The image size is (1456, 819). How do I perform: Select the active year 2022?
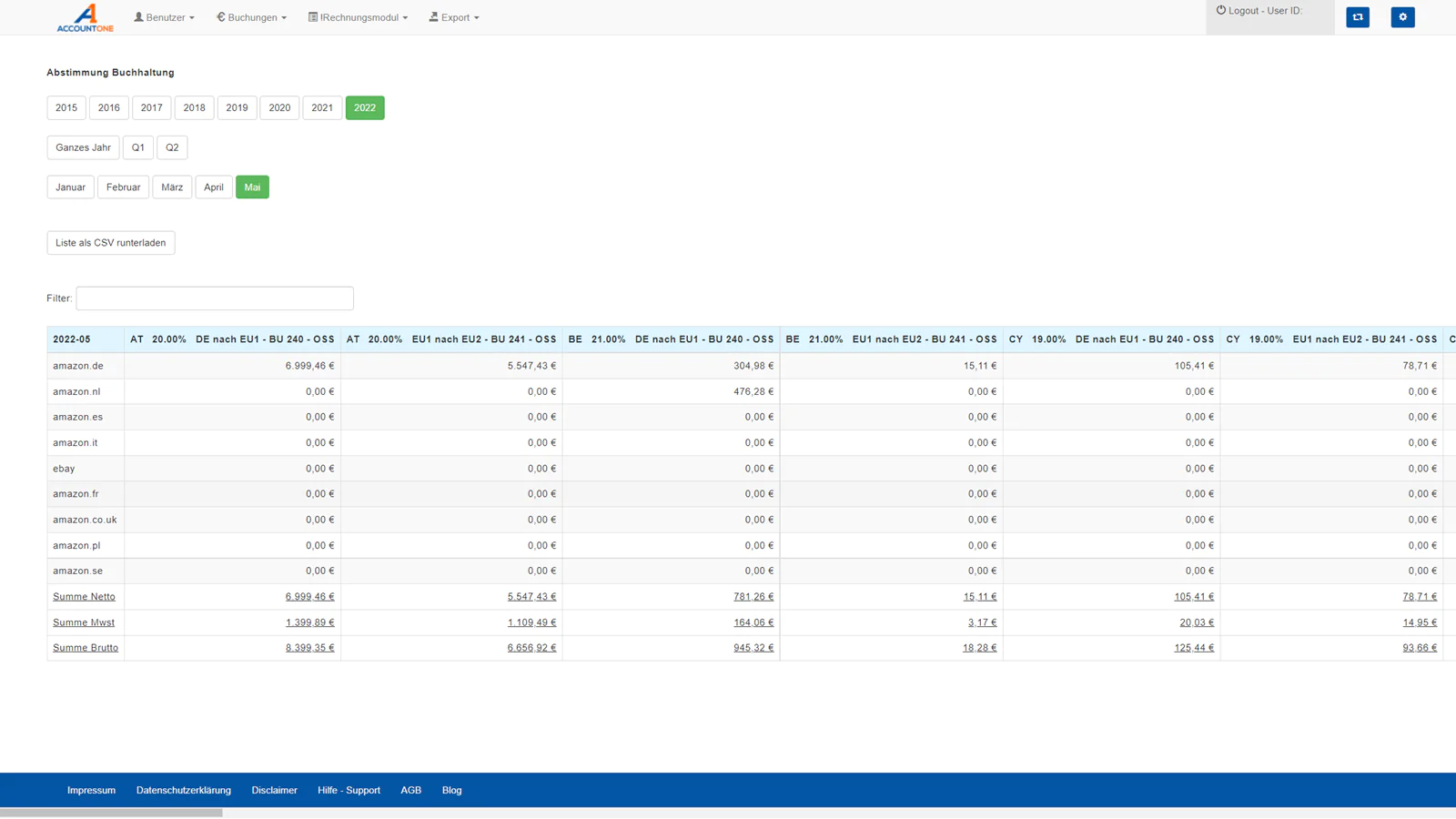pos(365,107)
